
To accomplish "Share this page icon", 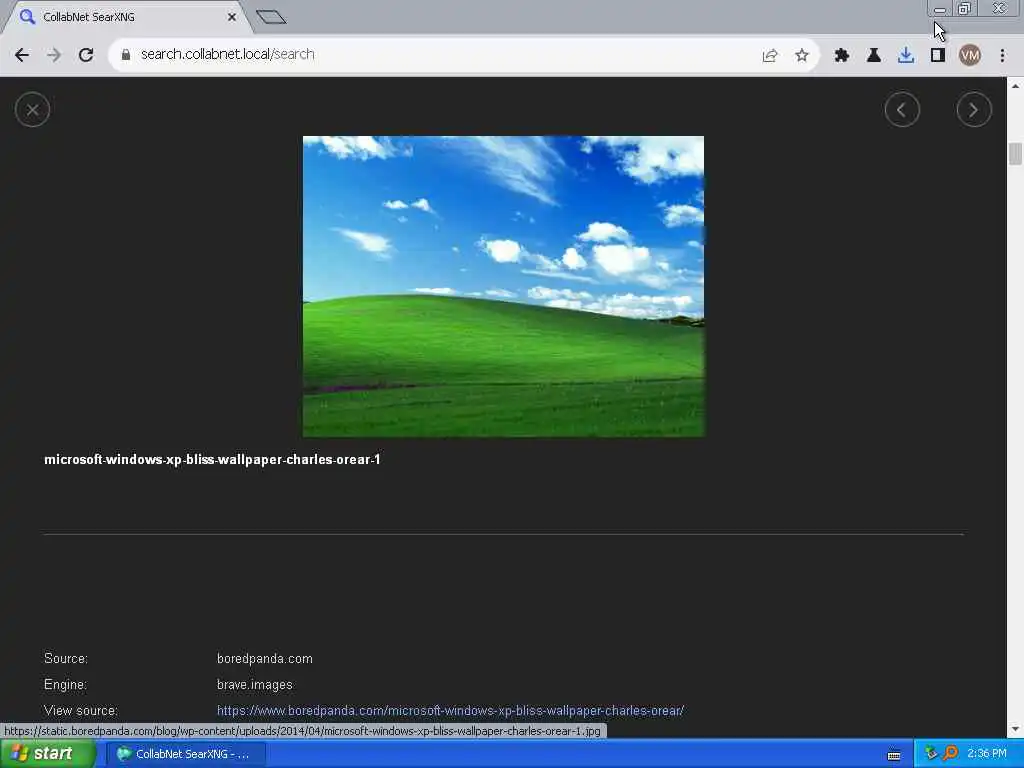I will click(x=770, y=56).
